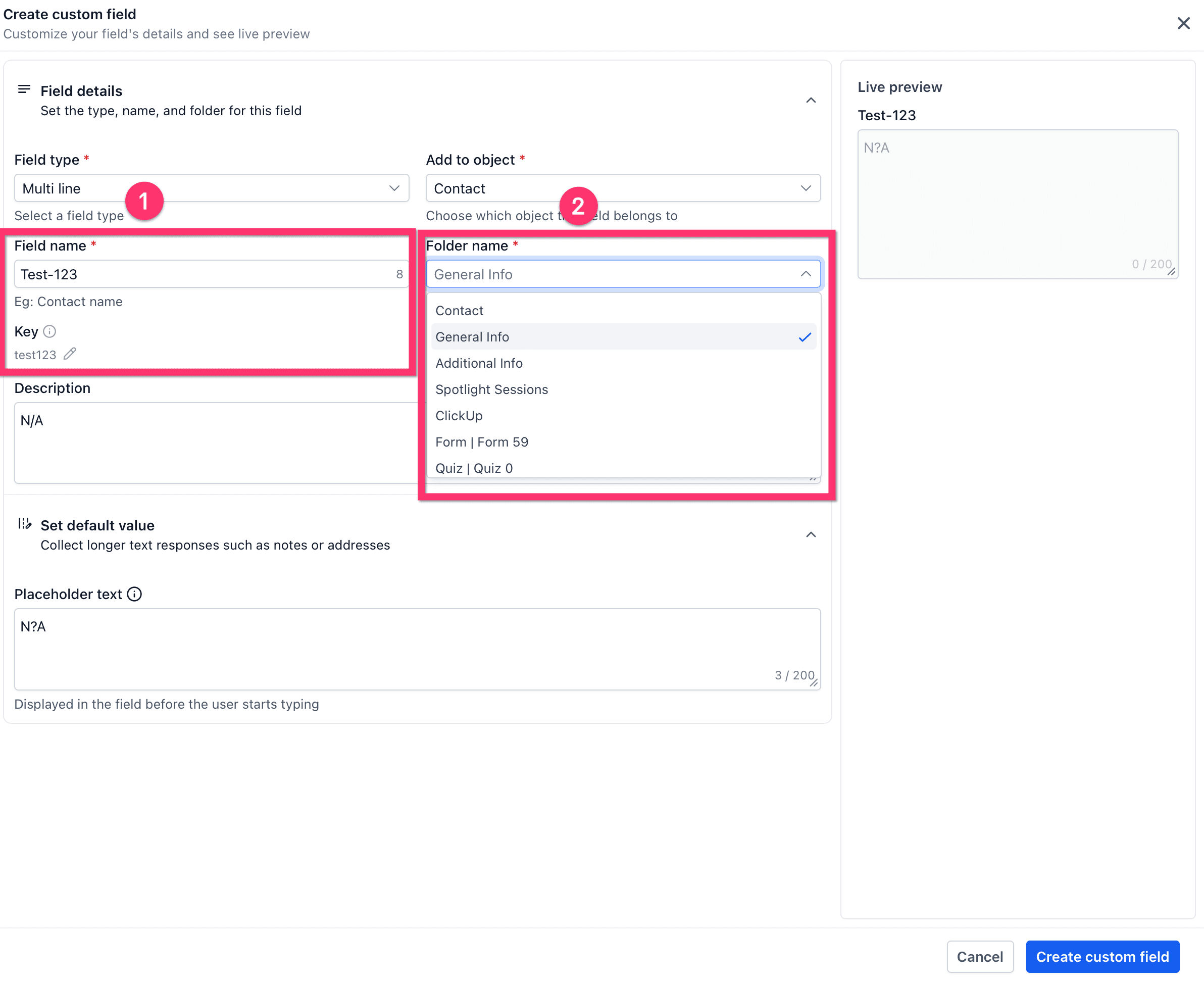
Task: Select Additional Info folder option
Action: pyautogui.click(x=479, y=363)
